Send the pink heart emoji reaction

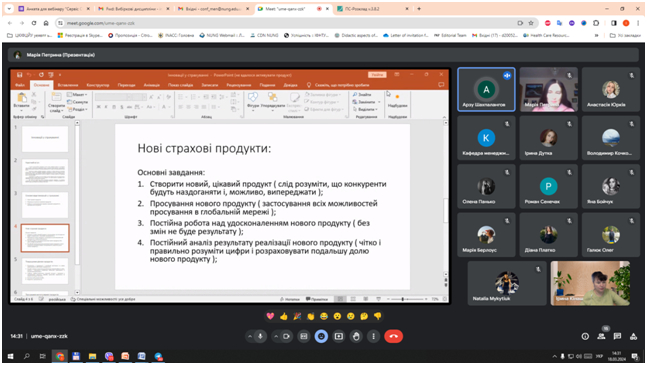270,316
